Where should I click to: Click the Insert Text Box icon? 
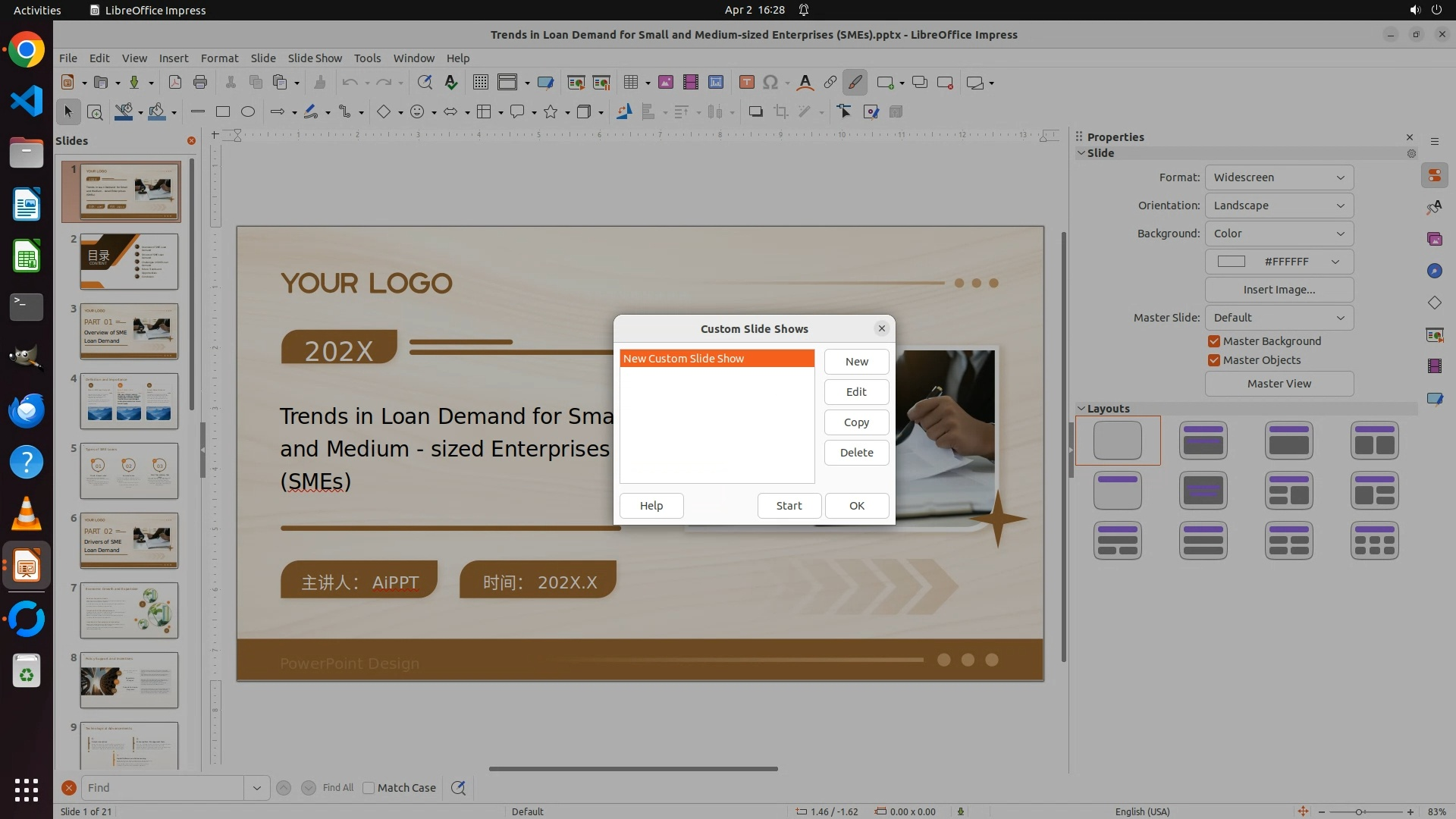point(746,83)
